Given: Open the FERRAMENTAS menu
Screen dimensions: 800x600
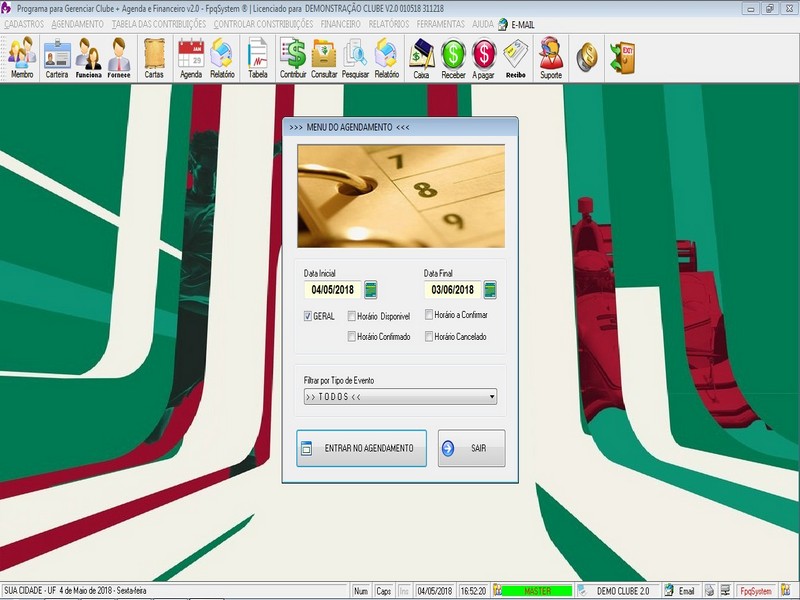Looking at the screenshot, I should pos(440,23).
